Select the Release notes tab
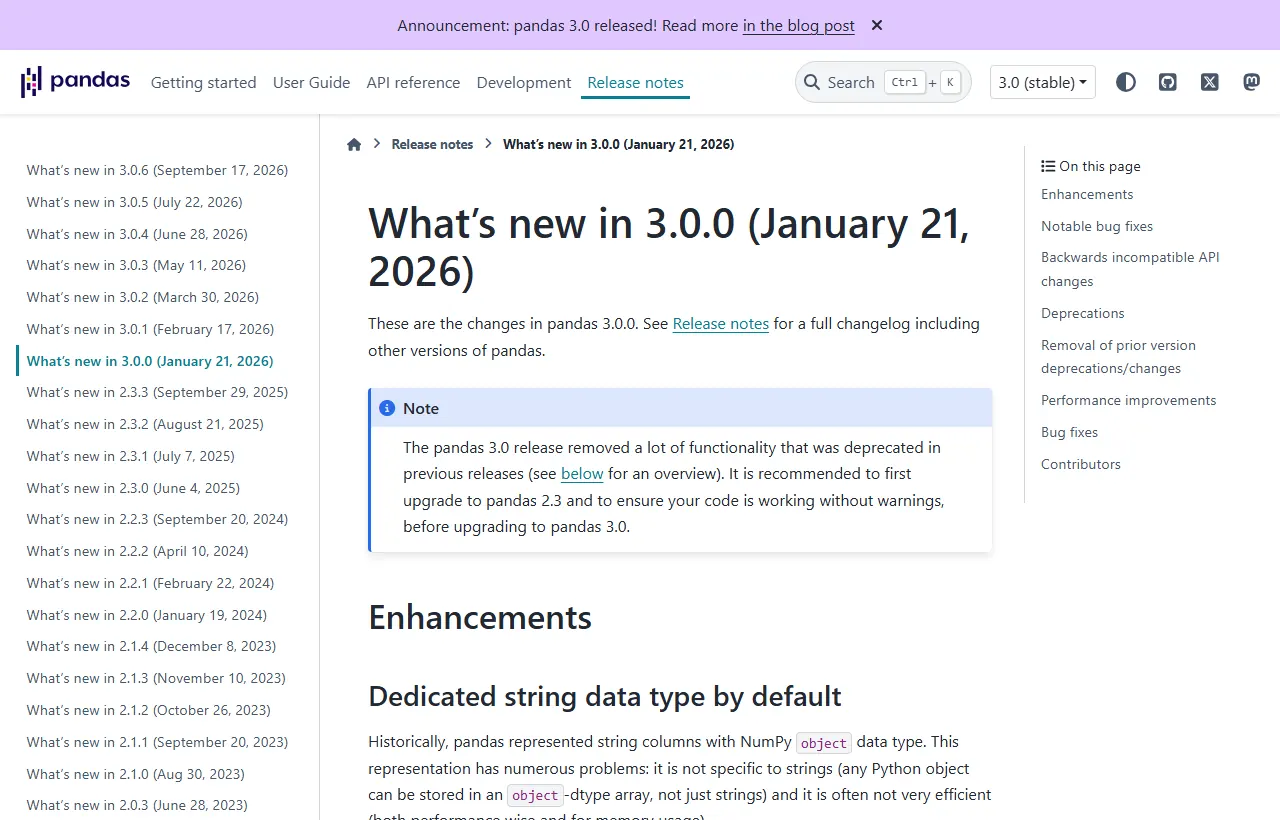The image size is (1280, 820). 636,82
